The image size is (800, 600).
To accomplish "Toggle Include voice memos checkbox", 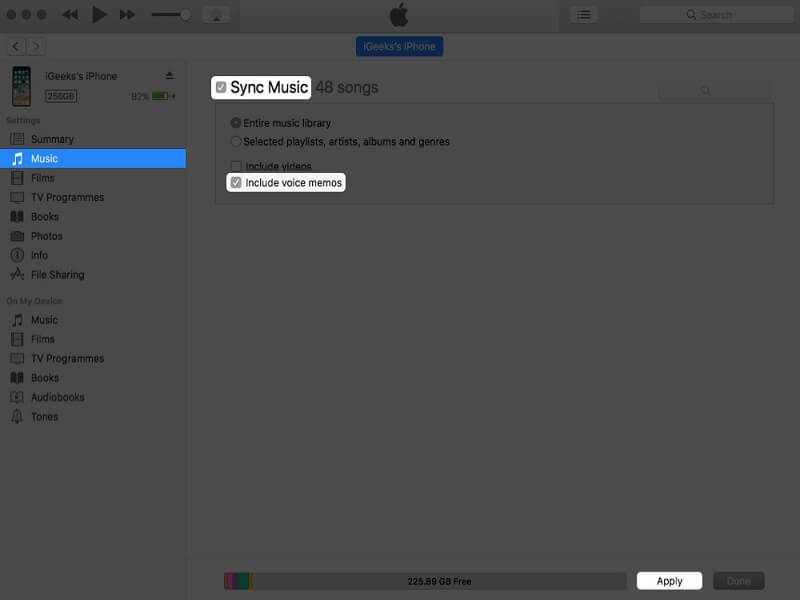I will point(236,183).
